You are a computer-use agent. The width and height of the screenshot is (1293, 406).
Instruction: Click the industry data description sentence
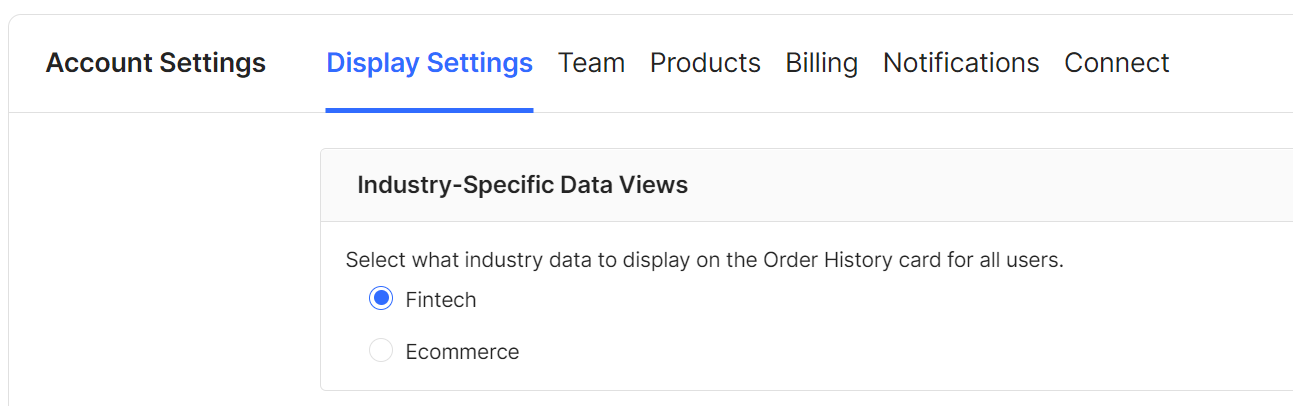click(x=704, y=260)
